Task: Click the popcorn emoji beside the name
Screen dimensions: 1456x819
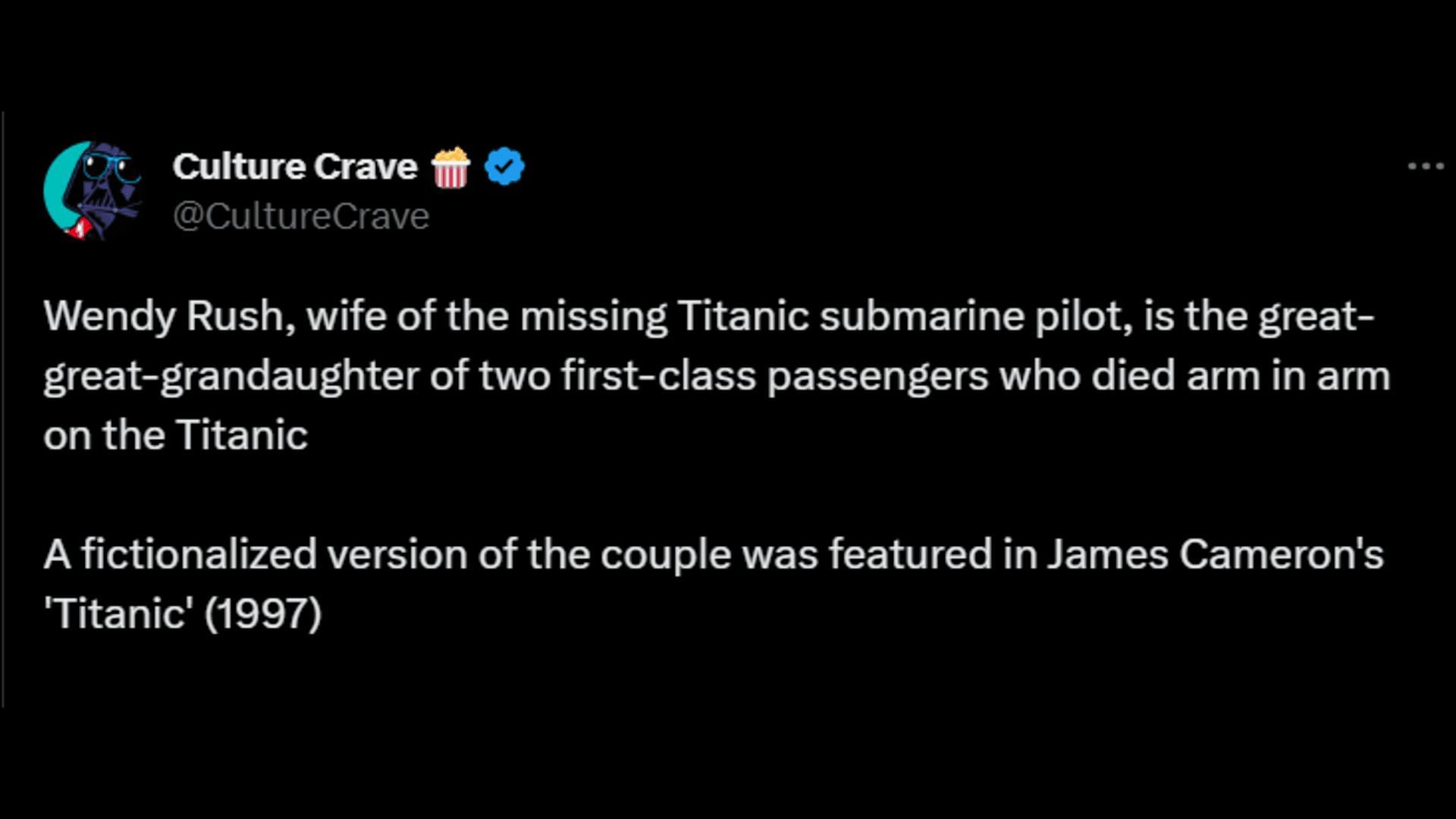Action: [450, 168]
